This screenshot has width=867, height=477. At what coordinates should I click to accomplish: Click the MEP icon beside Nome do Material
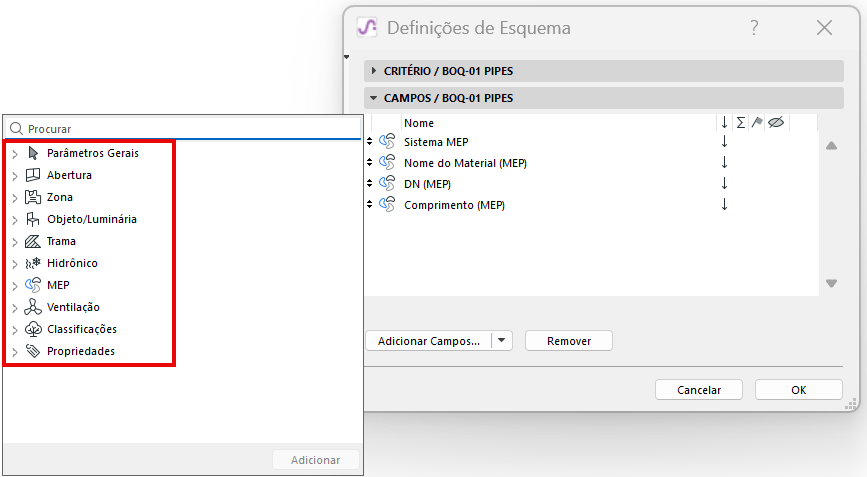(x=387, y=163)
